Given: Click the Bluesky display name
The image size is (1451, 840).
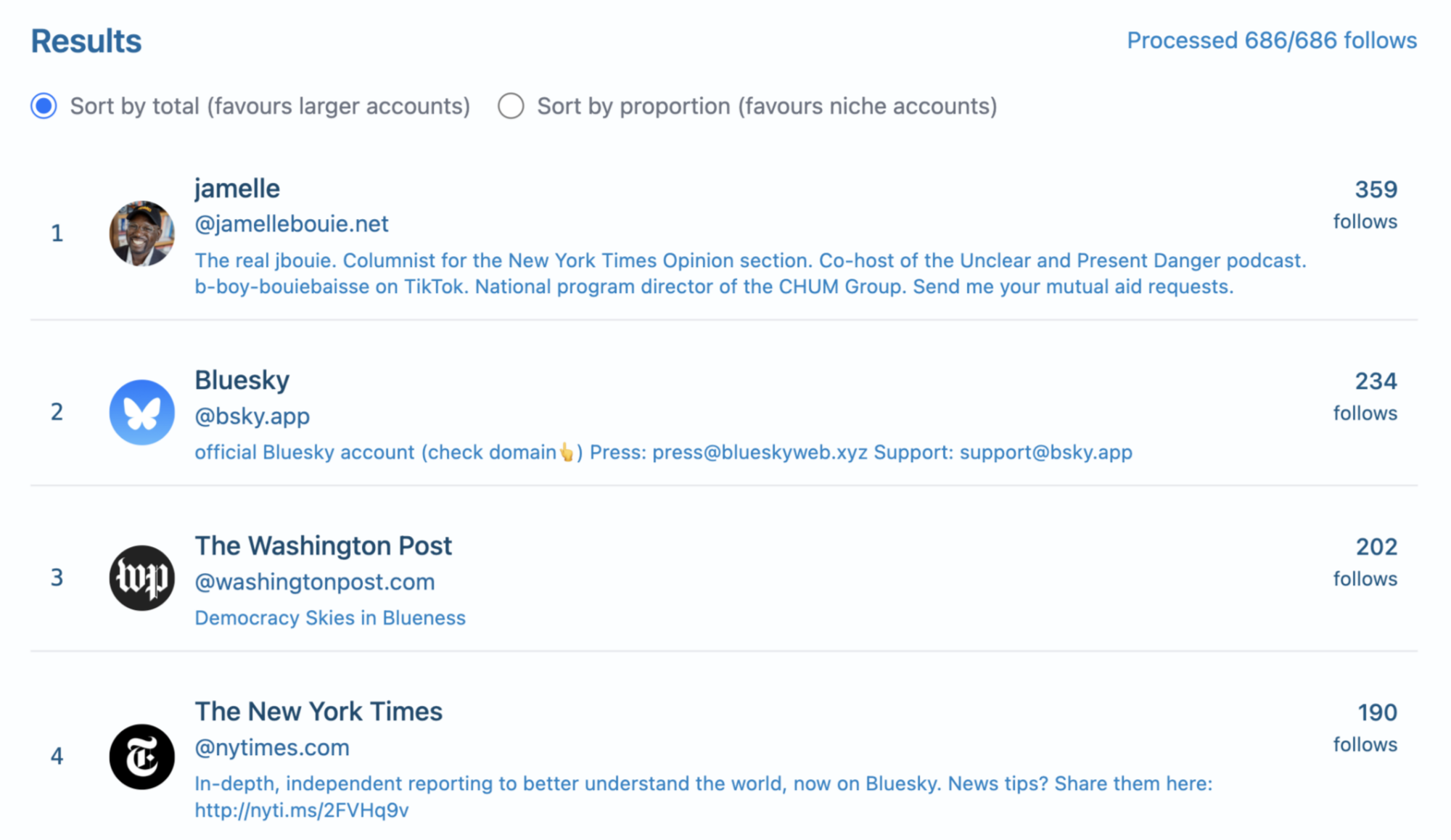Looking at the screenshot, I should click(242, 379).
